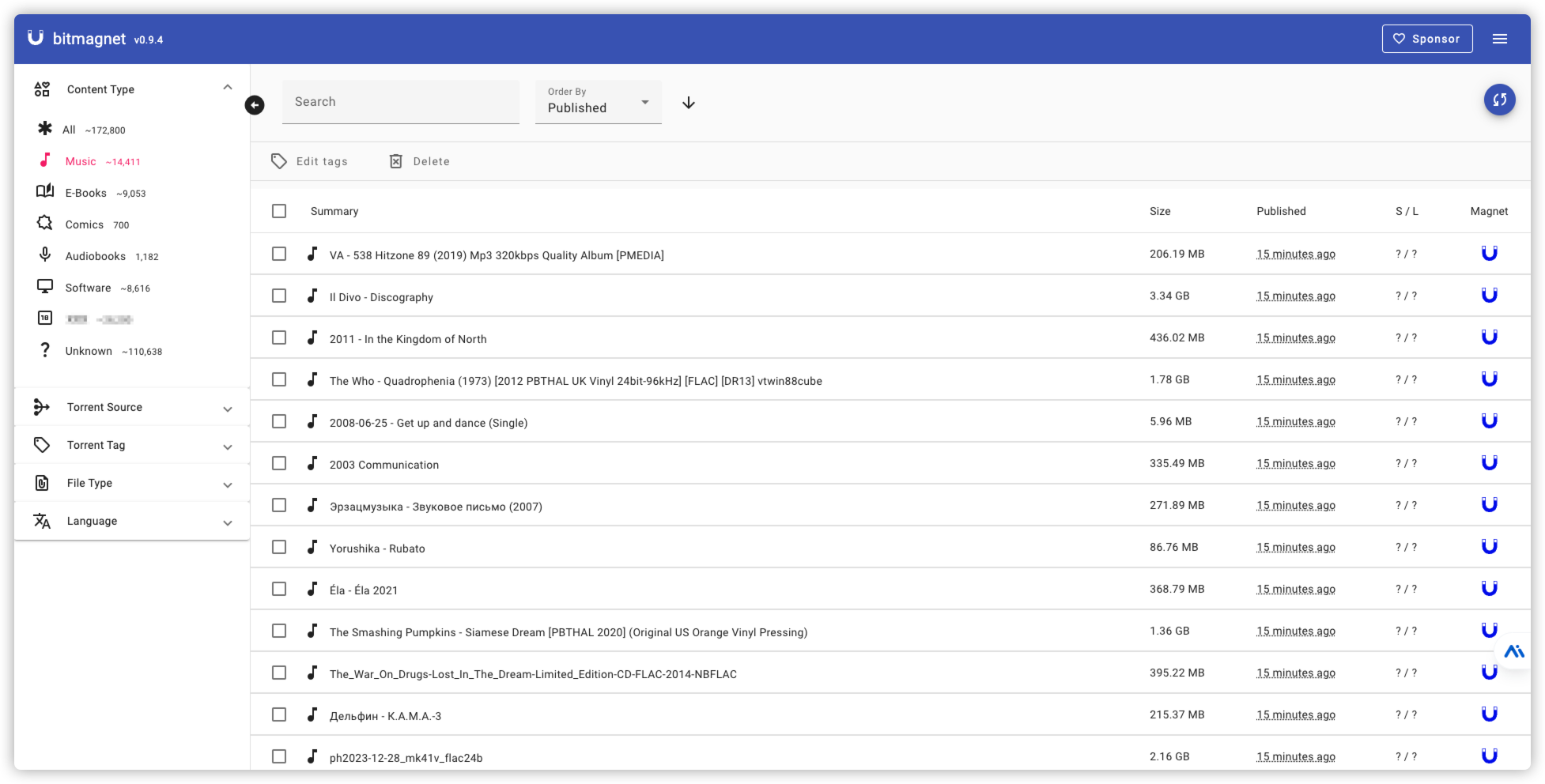This screenshot has height=784, width=1545.
Task: Click published time of Il Divo row
Action: [x=1296, y=296]
